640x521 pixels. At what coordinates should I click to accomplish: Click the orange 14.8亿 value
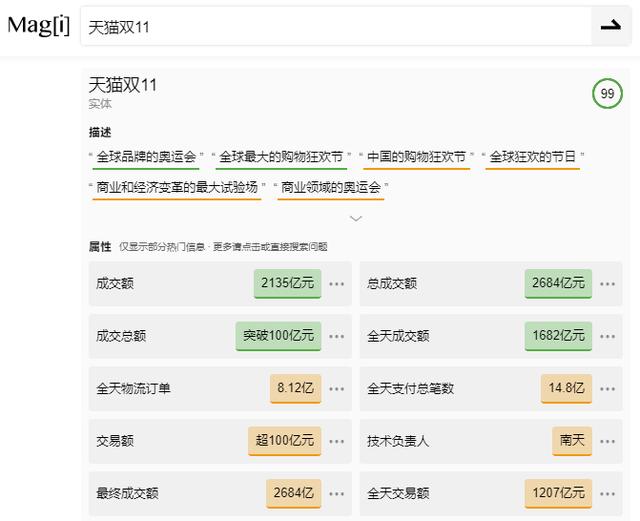point(567,388)
